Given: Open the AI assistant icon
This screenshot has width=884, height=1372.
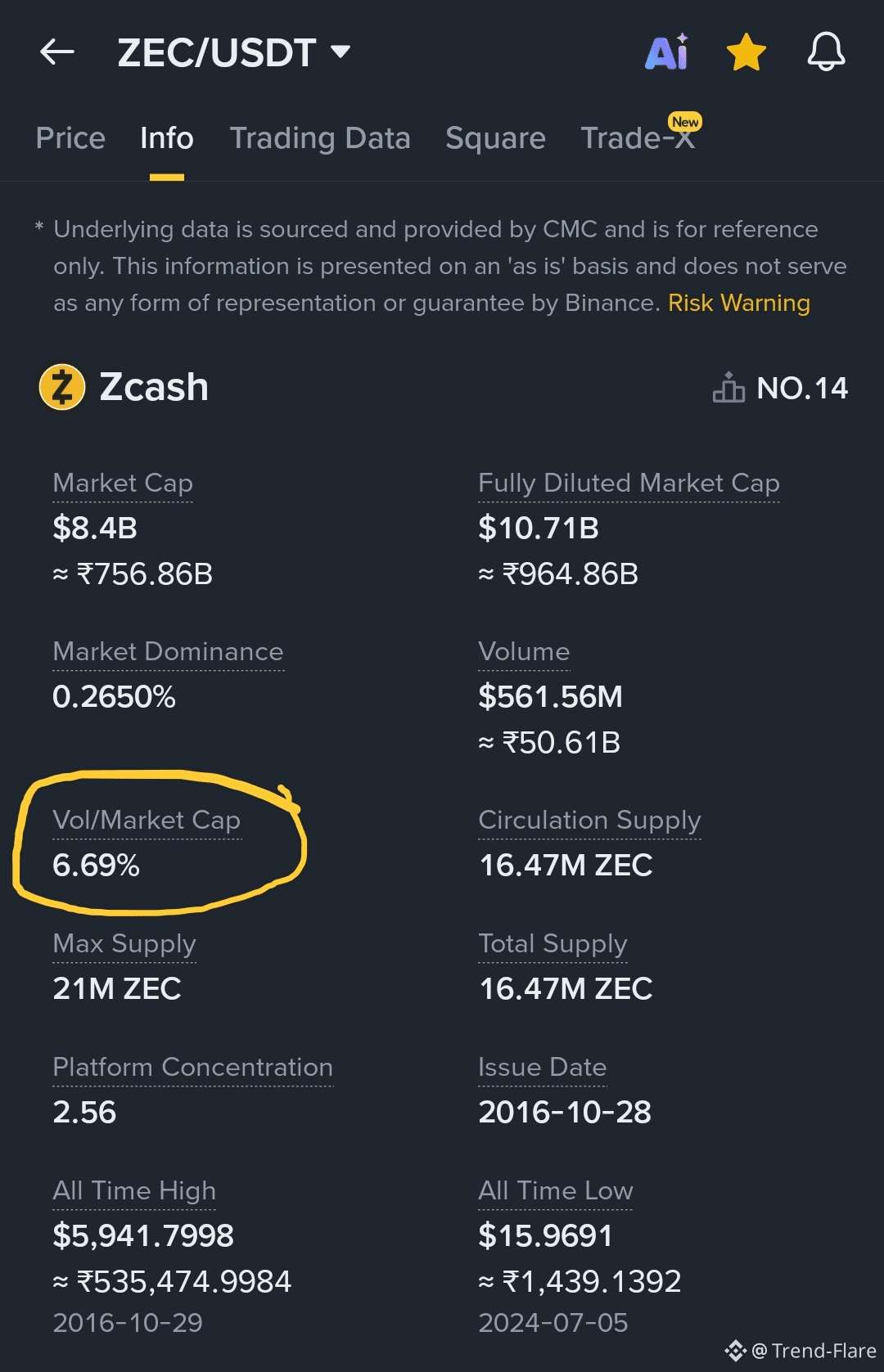Looking at the screenshot, I should coord(666,52).
